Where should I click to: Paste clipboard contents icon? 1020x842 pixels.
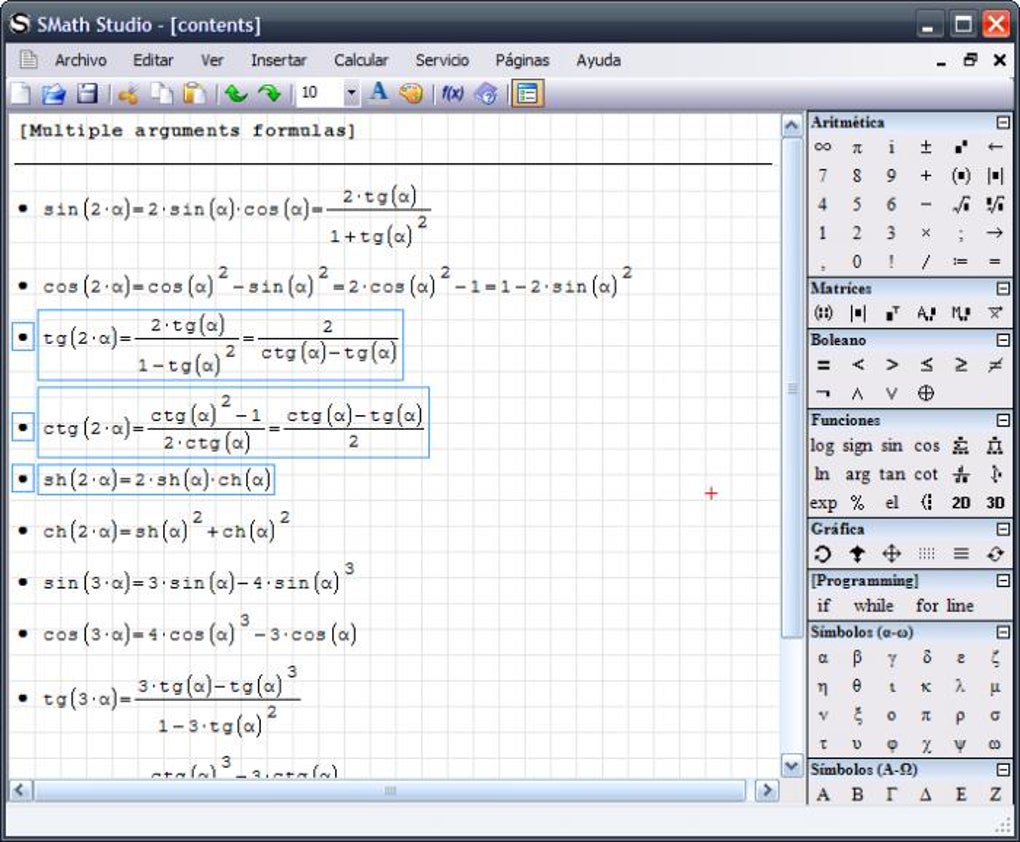[x=194, y=94]
